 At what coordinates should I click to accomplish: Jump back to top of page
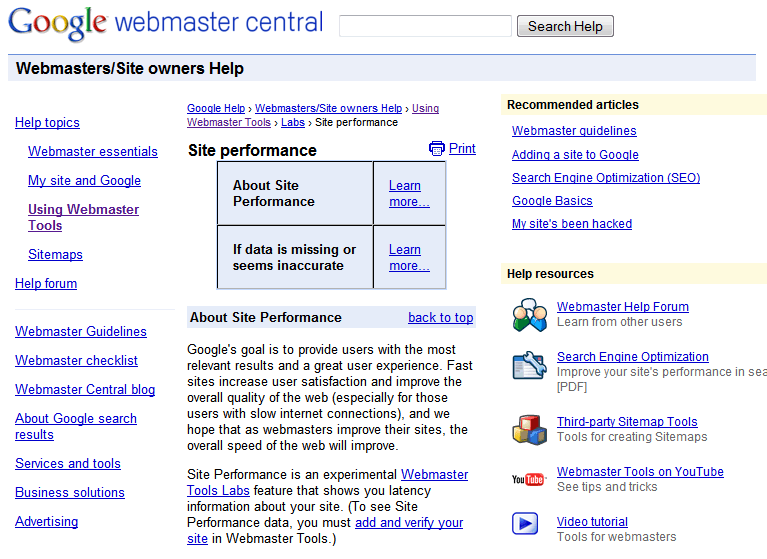pos(440,318)
